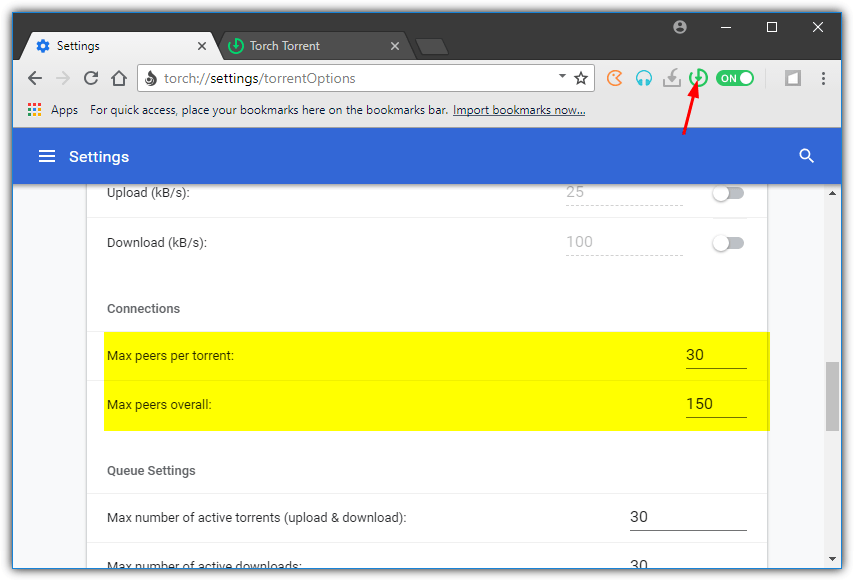The height and width of the screenshot is (580, 854).
Task: Close the Settings tab
Action: point(202,46)
